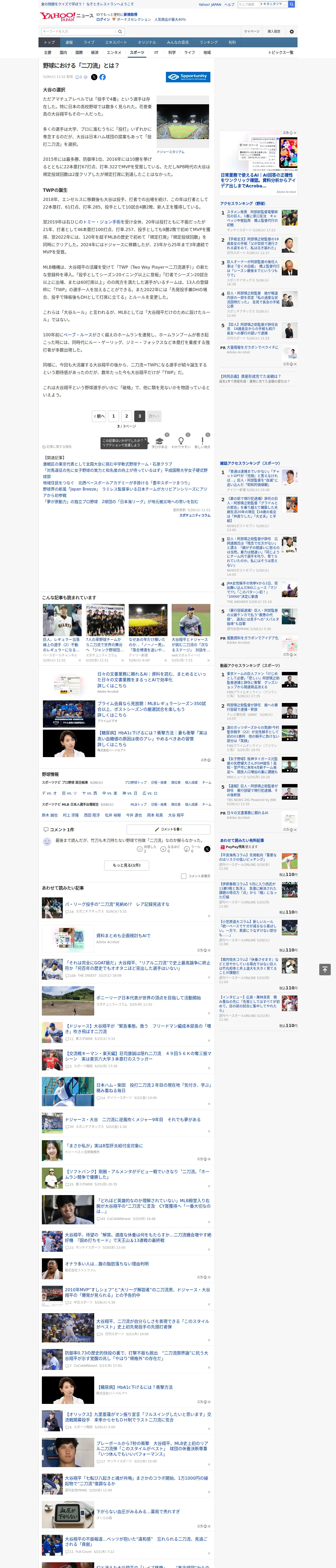Share the article on X from the header
The width and height of the screenshot is (336, 1568).
click(94, 77)
